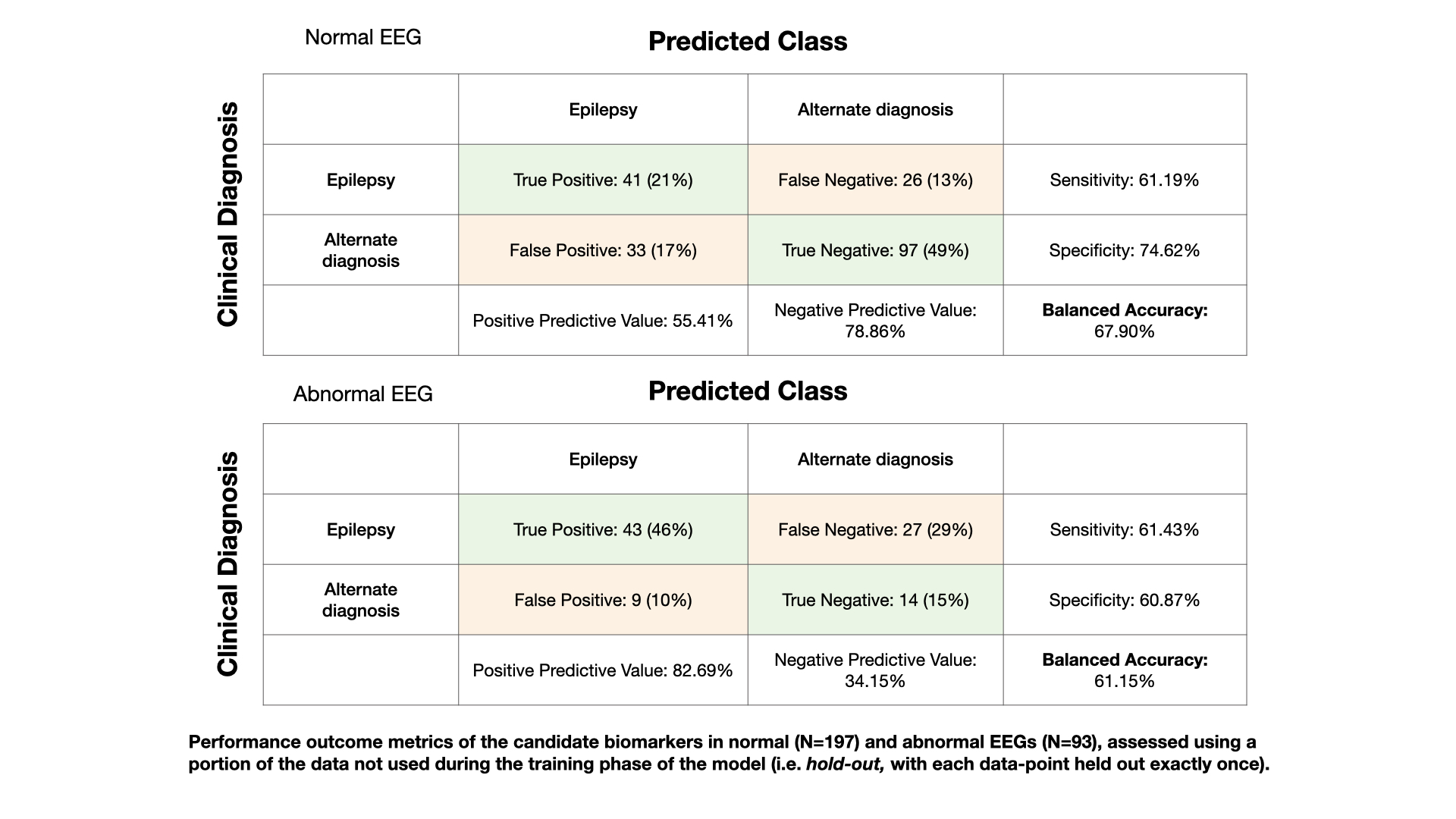Click the performance outcome metrics caption
Screen dimensions: 1456x819
[728, 753]
